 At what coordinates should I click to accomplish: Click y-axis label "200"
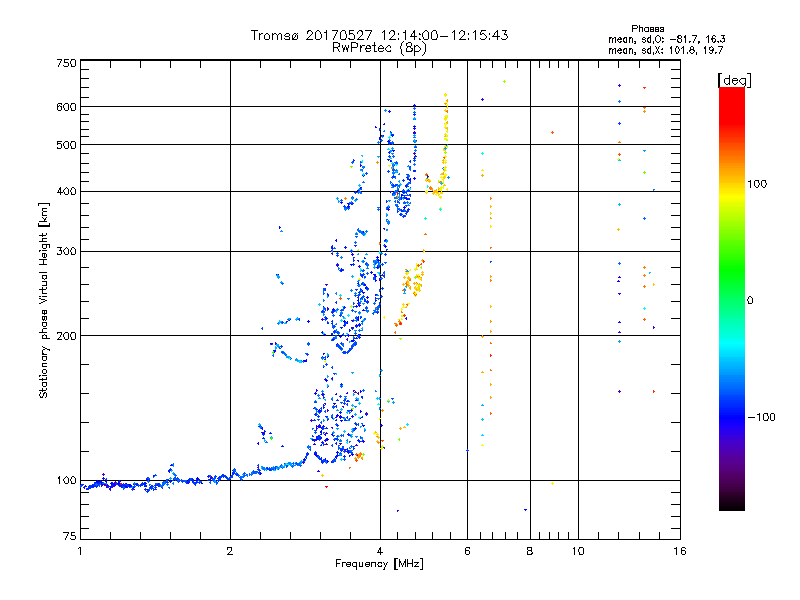point(66,336)
